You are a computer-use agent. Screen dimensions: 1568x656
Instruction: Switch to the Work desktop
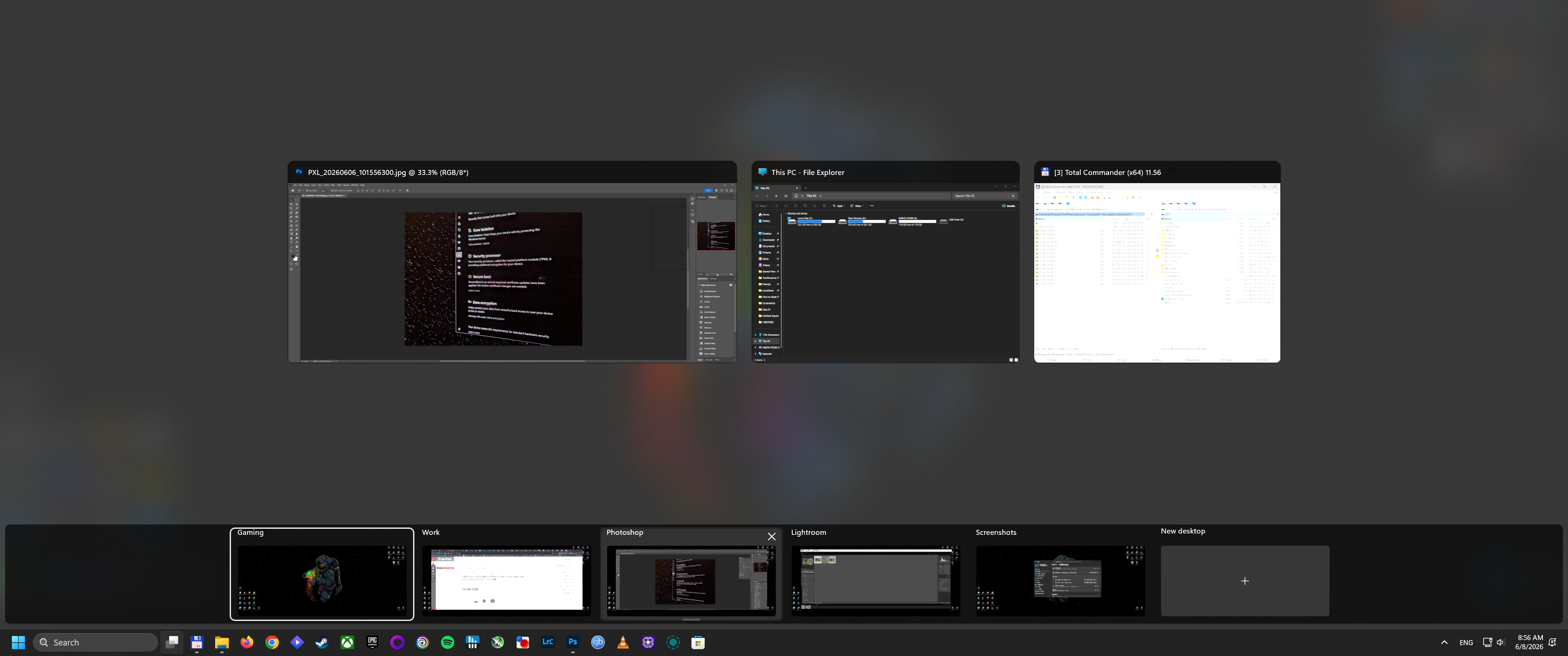point(506,574)
